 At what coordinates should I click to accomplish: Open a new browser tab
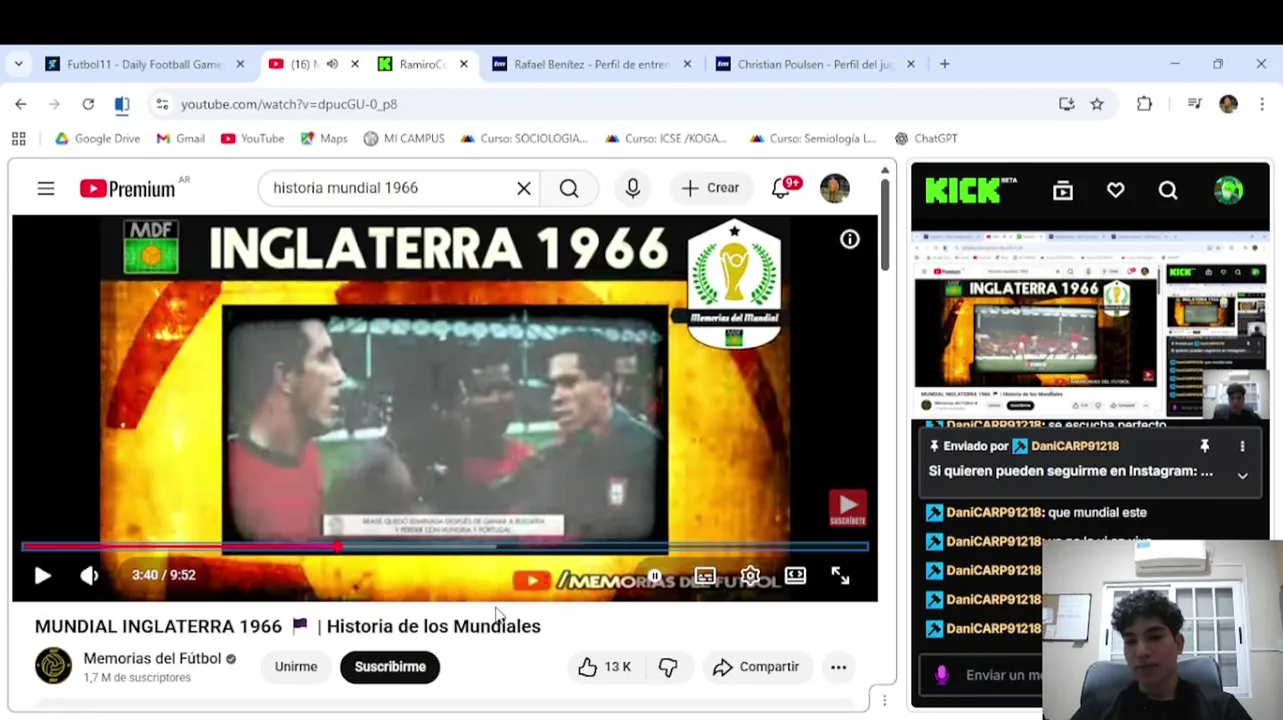click(944, 64)
